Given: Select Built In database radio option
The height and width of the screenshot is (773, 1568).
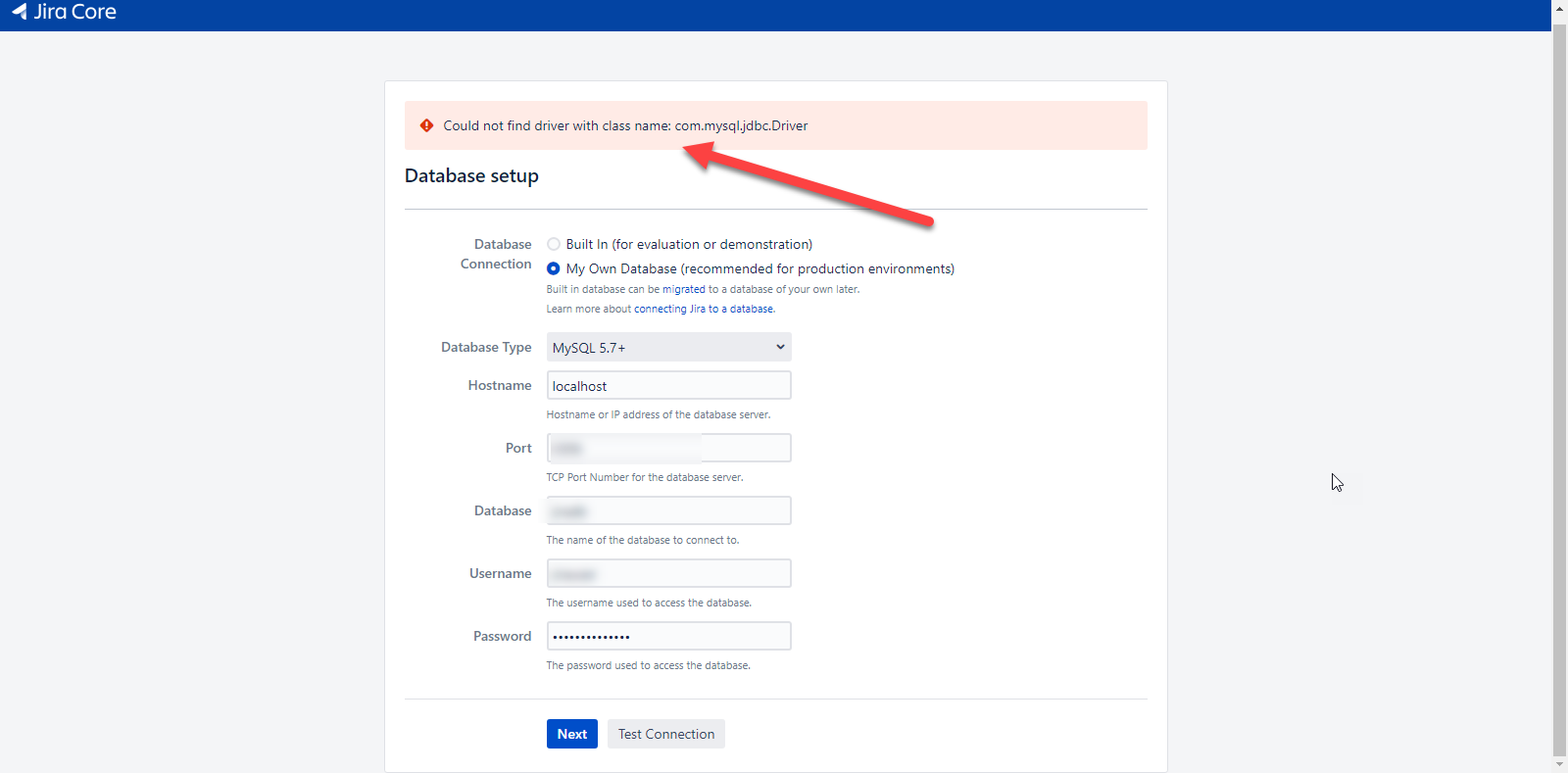Looking at the screenshot, I should pyautogui.click(x=554, y=244).
